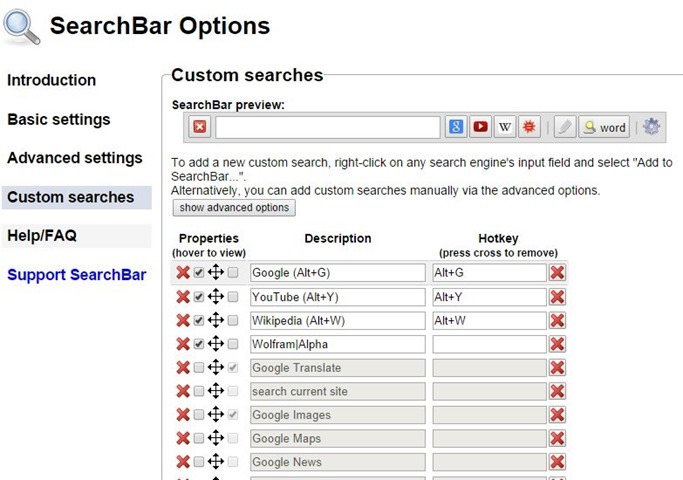Close the SearchBar preview with red X

tap(199, 127)
